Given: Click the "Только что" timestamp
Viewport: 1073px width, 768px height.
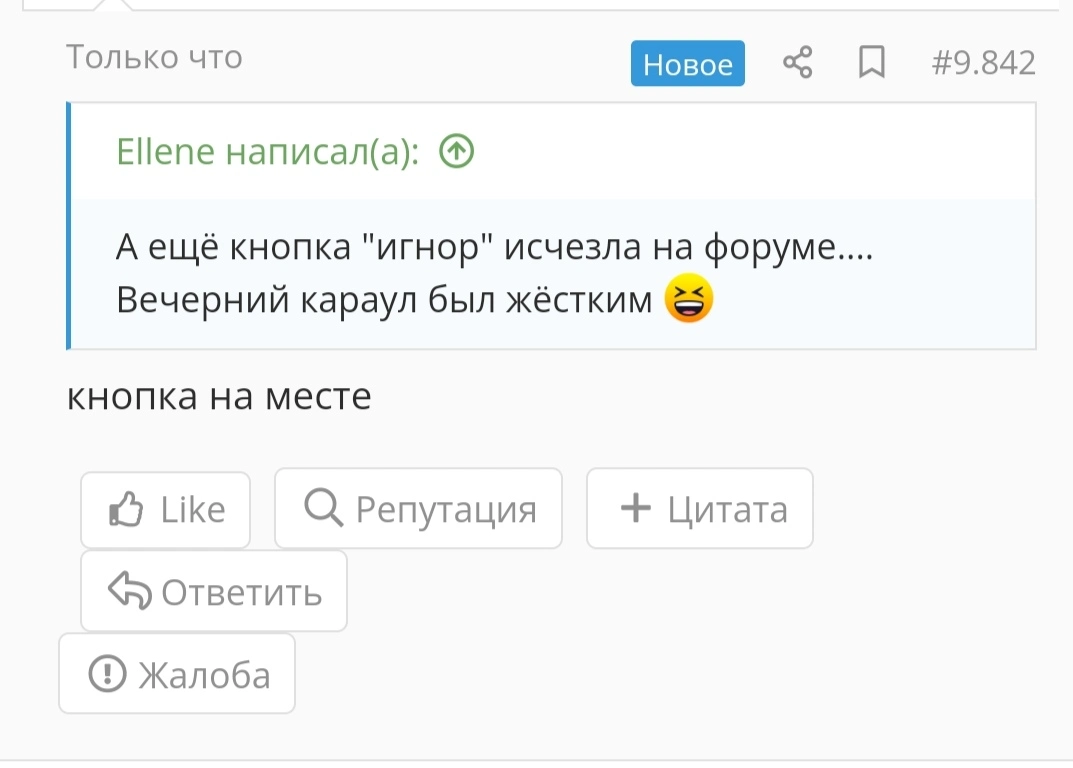Looking at the screenshot, I should click(154, 57).
